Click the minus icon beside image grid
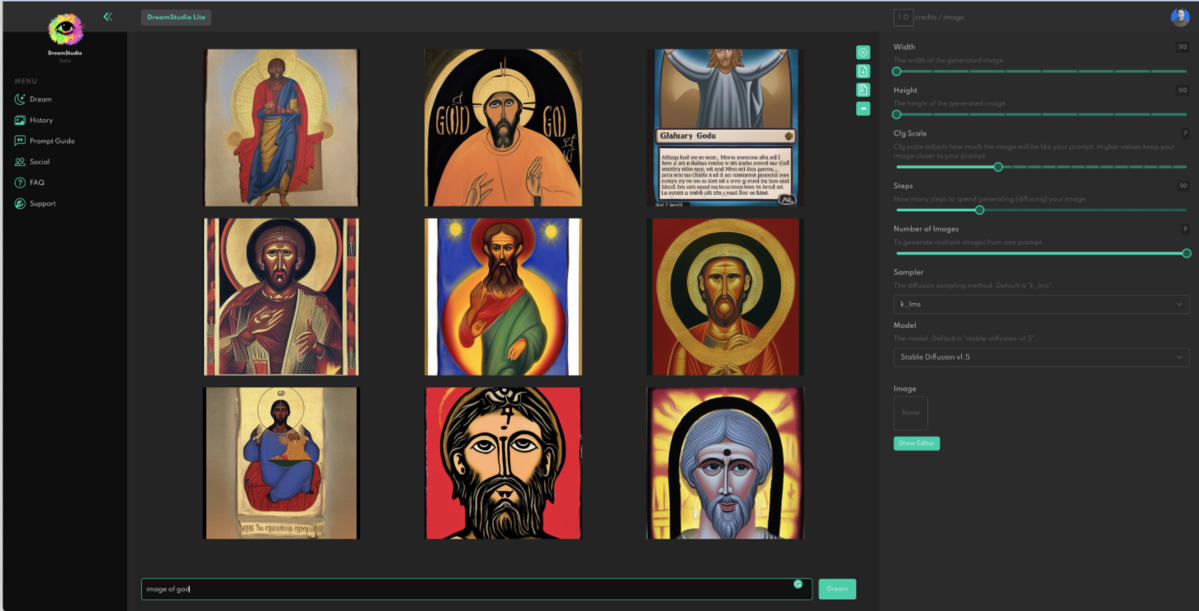 pyautogui.click(x=863, y=108)
